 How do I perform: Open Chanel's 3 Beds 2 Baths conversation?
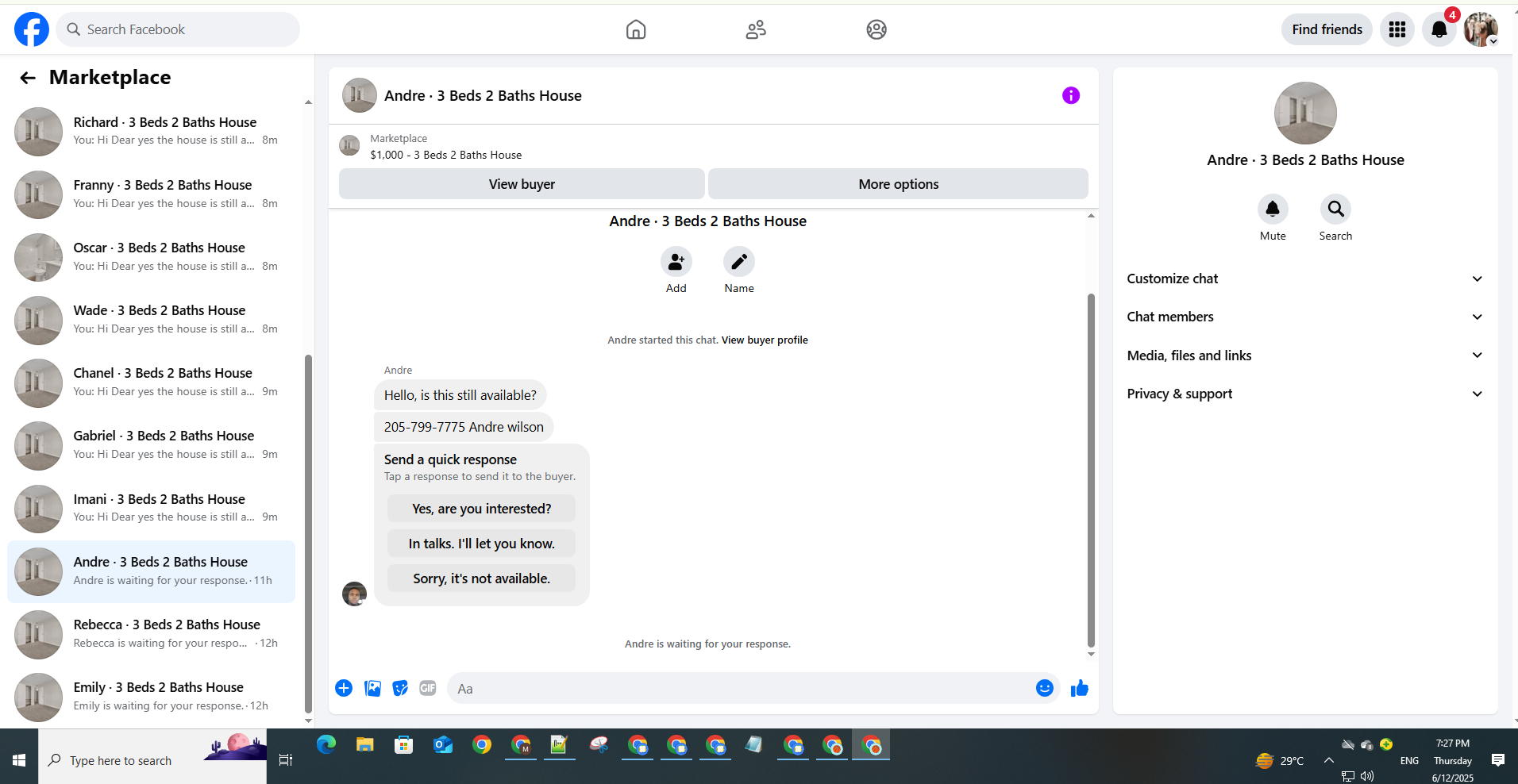151,382
